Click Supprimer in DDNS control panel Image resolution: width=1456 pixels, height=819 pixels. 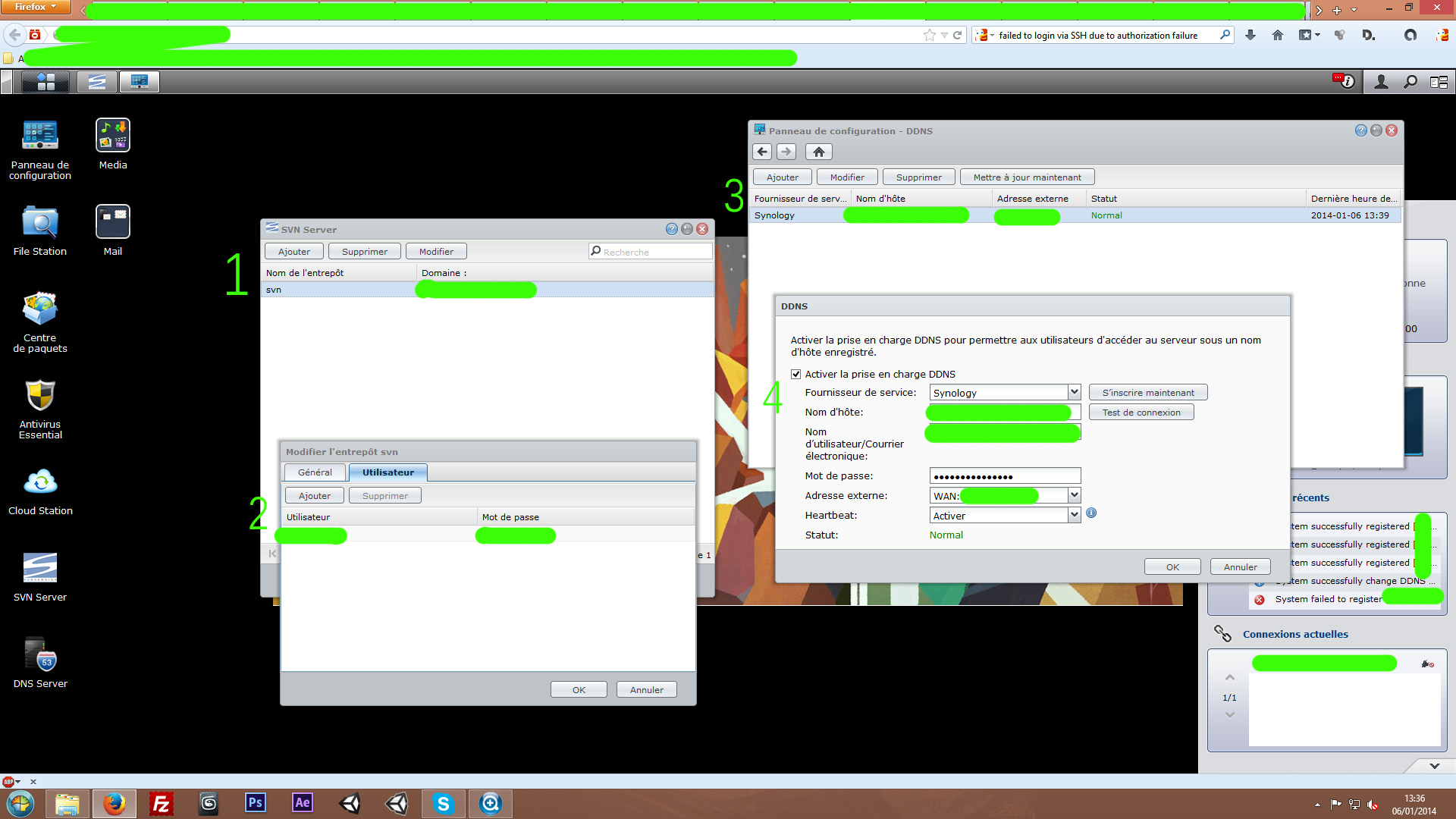point(919,177)
